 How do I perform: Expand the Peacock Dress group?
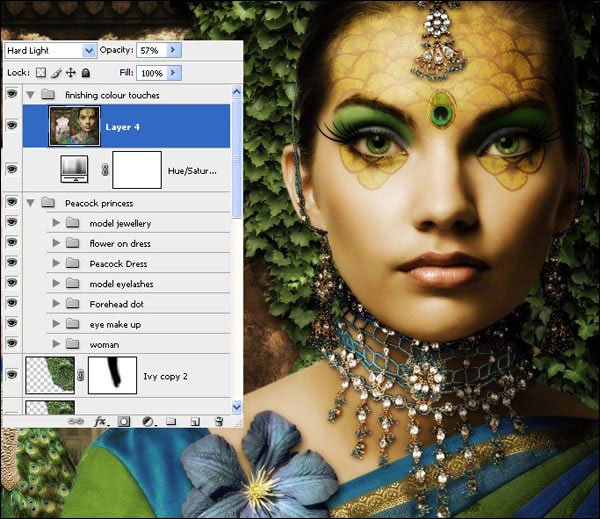pos(56,263)
